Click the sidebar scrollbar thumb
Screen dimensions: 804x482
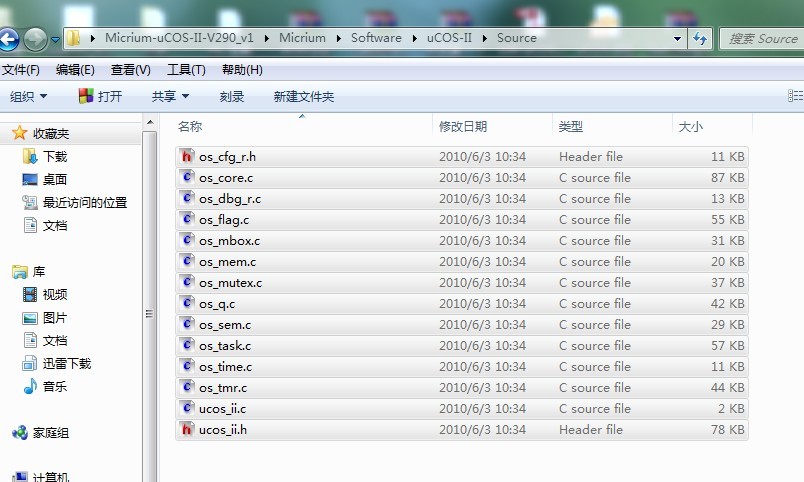click(x=150, y=308)
